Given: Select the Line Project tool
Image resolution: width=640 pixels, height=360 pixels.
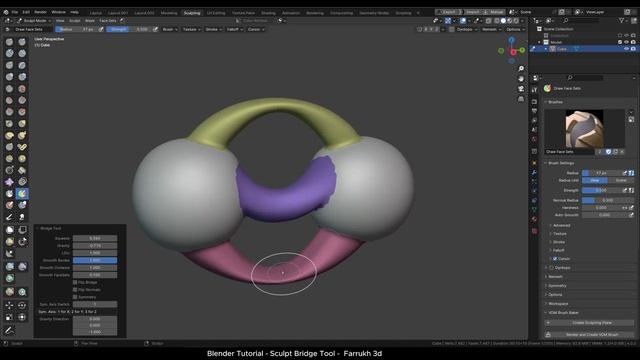Looking at the screenshot, I should coord(9,253).
